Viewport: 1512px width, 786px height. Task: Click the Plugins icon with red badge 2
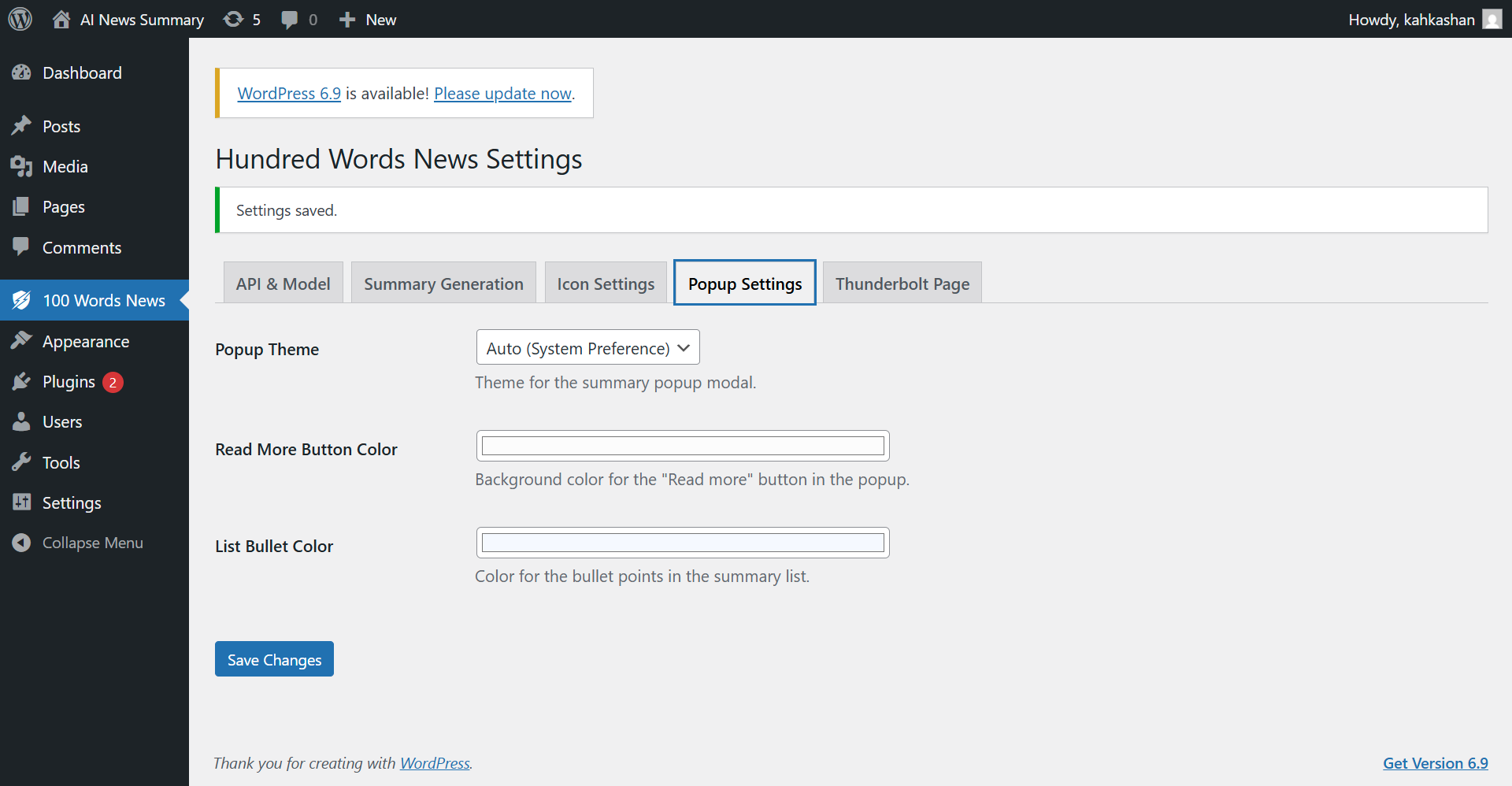coord(22,381)
